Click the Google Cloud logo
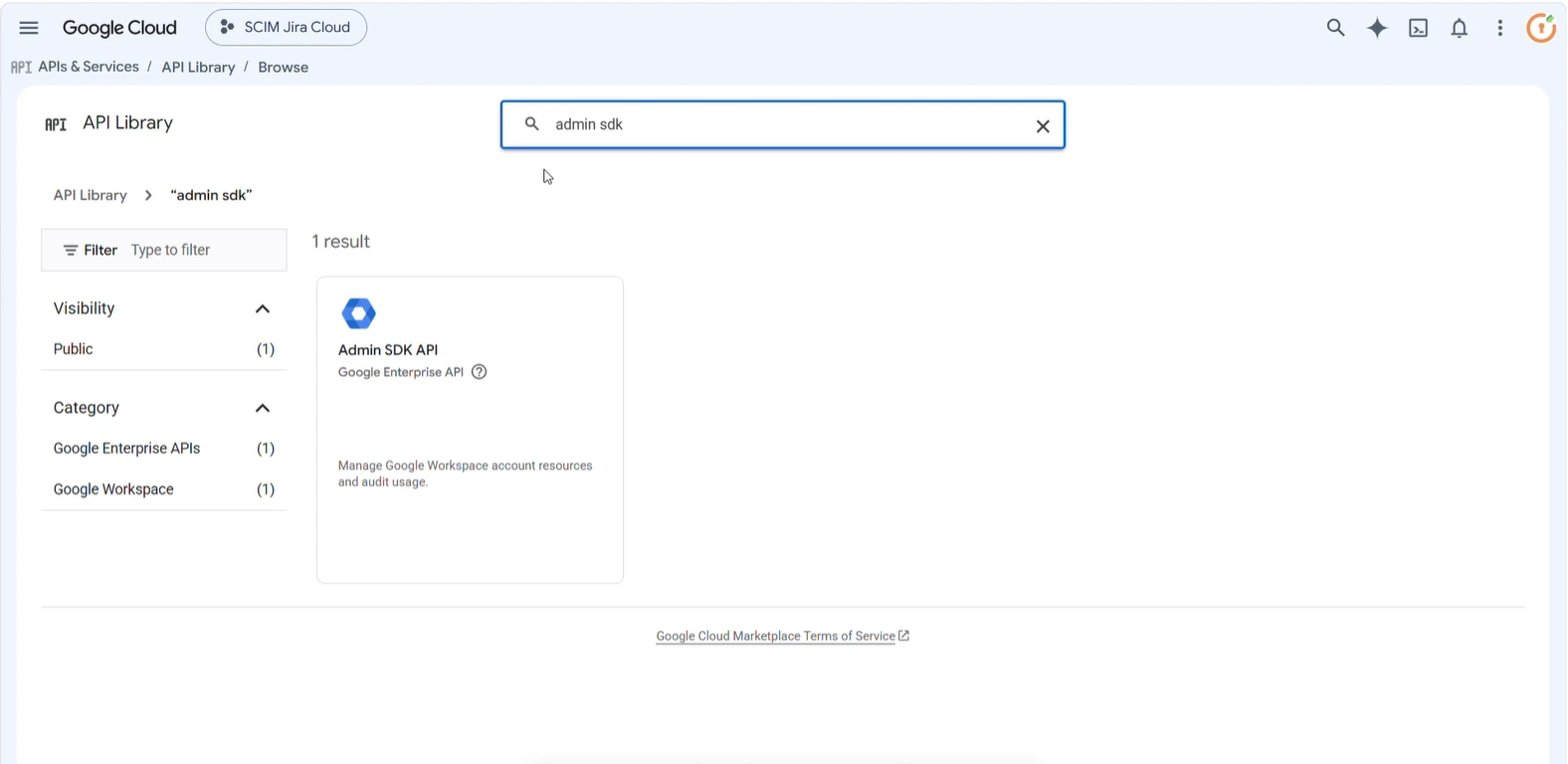The width and height of the screenshot is (1568, 764). pos(119,28)
